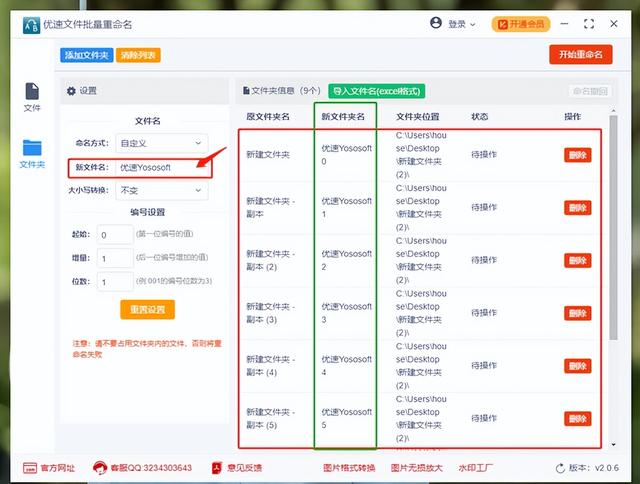Open the 水印工厂 watermark factory link
The width and height of the screenshot is (640, 484).
[x=476, y=468]
